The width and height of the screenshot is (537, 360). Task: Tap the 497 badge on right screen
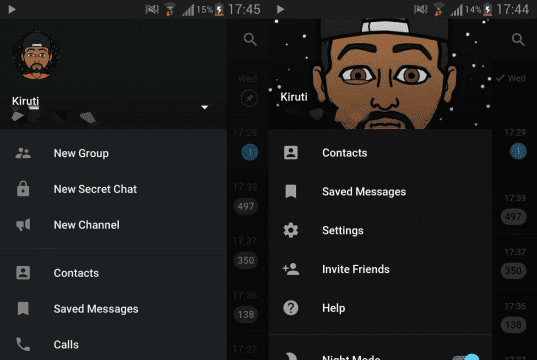tap(513, 216)
